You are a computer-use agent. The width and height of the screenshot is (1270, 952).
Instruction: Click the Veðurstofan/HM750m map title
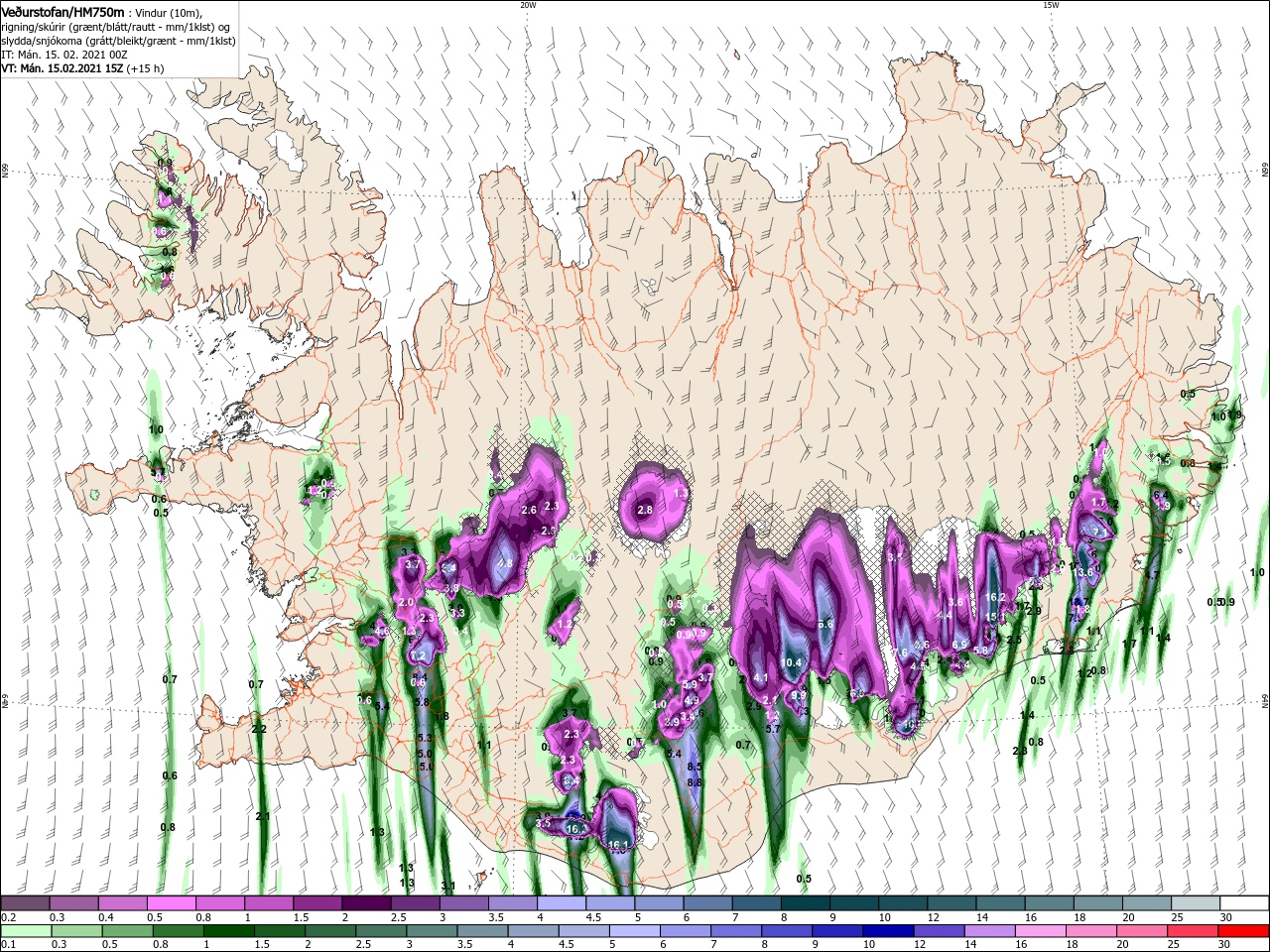coord(62,12)
